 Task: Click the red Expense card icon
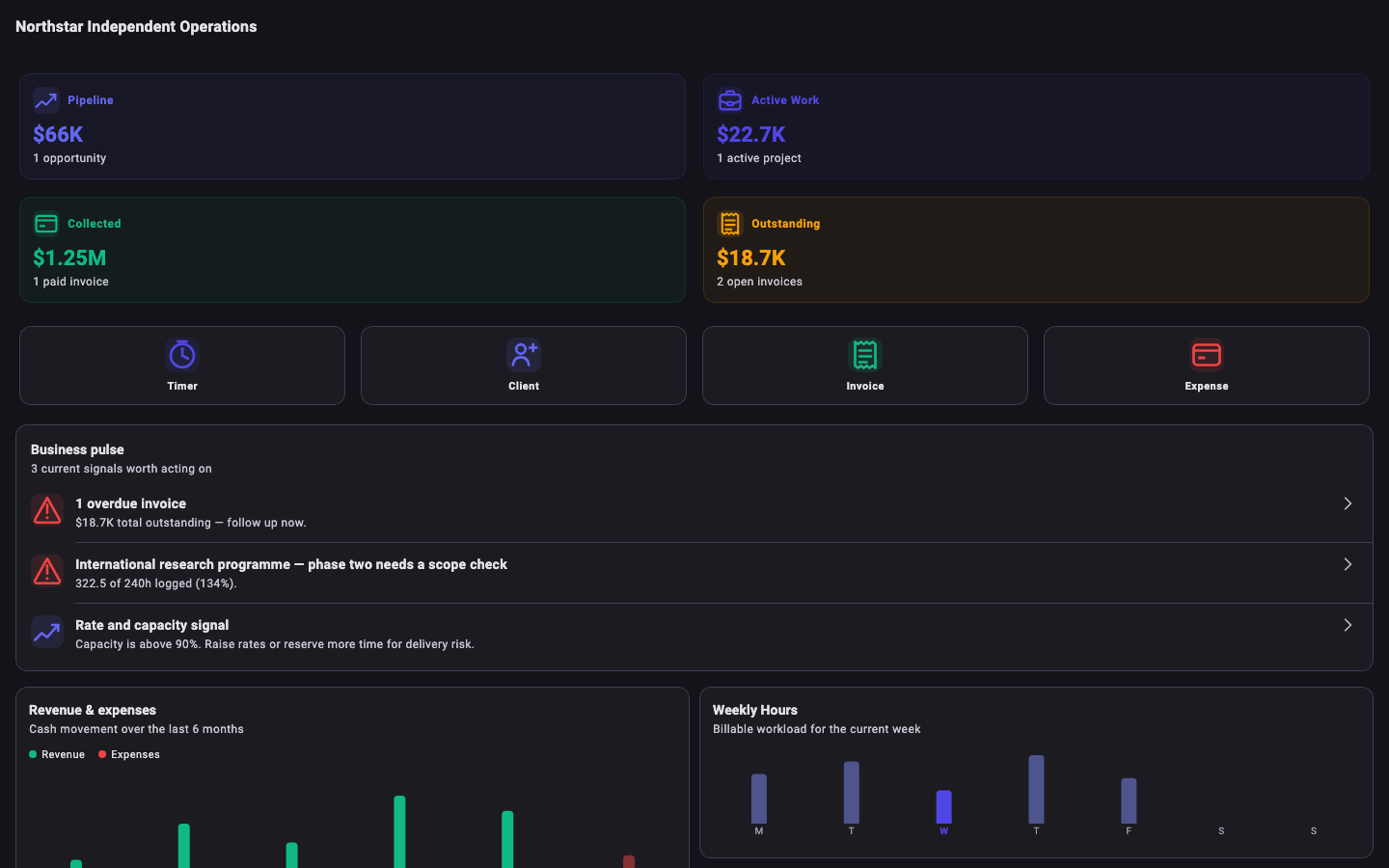pos(1207,355)
